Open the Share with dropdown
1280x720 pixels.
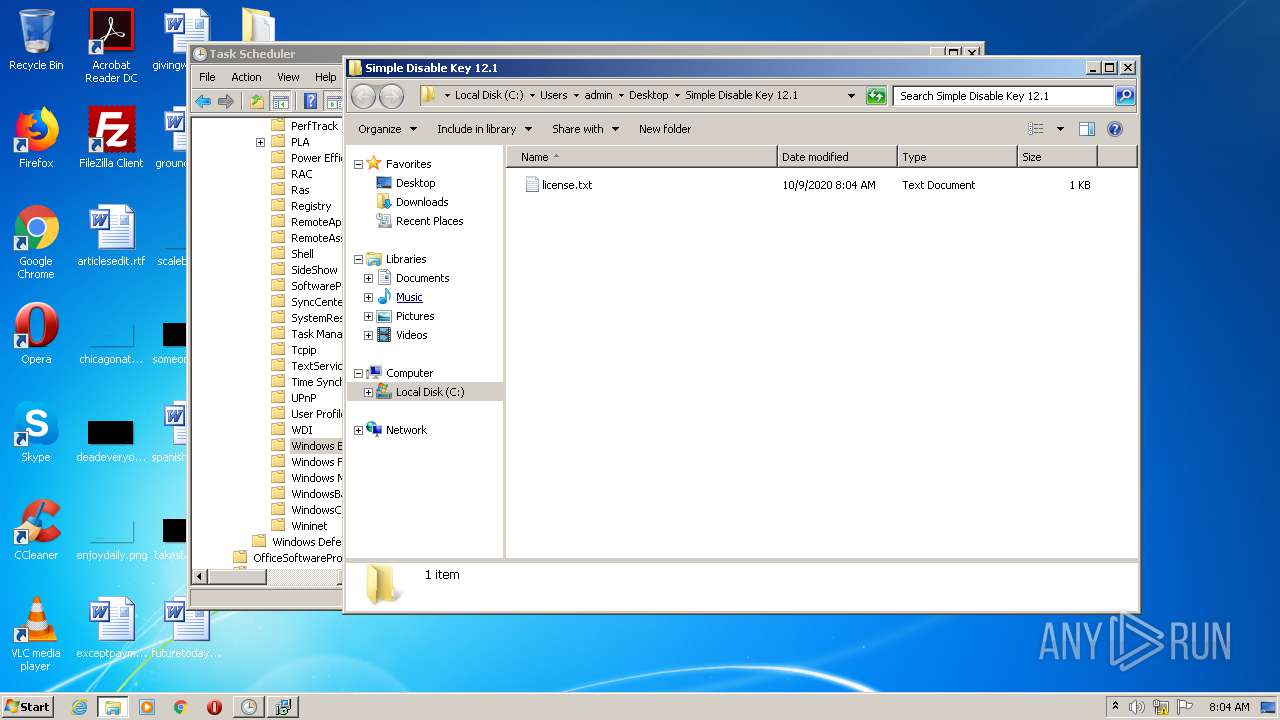point(585,129)
